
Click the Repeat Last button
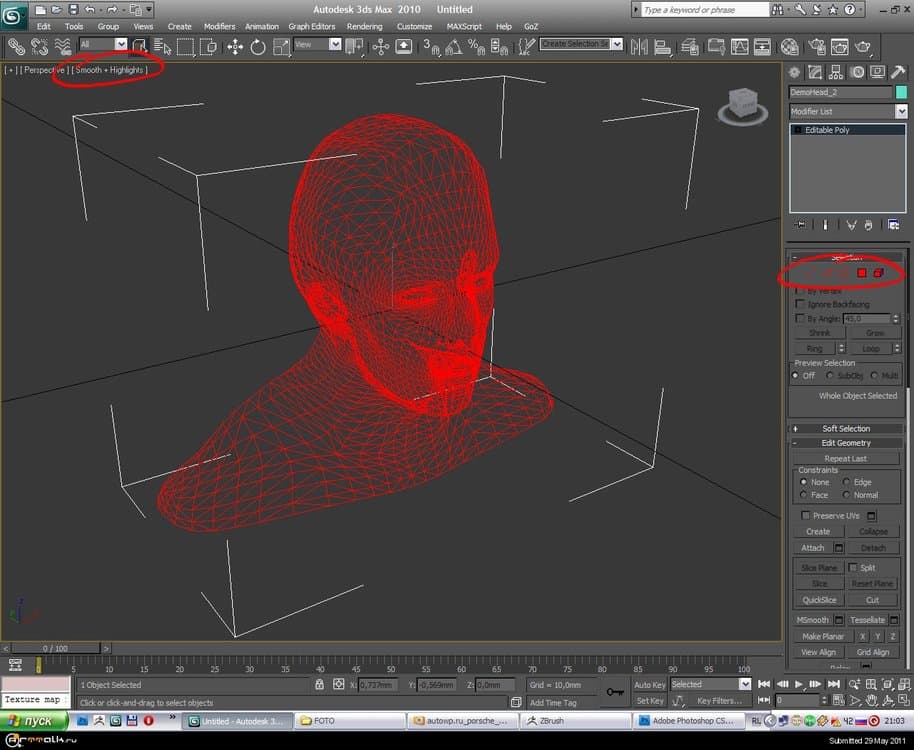click(845, 459)
